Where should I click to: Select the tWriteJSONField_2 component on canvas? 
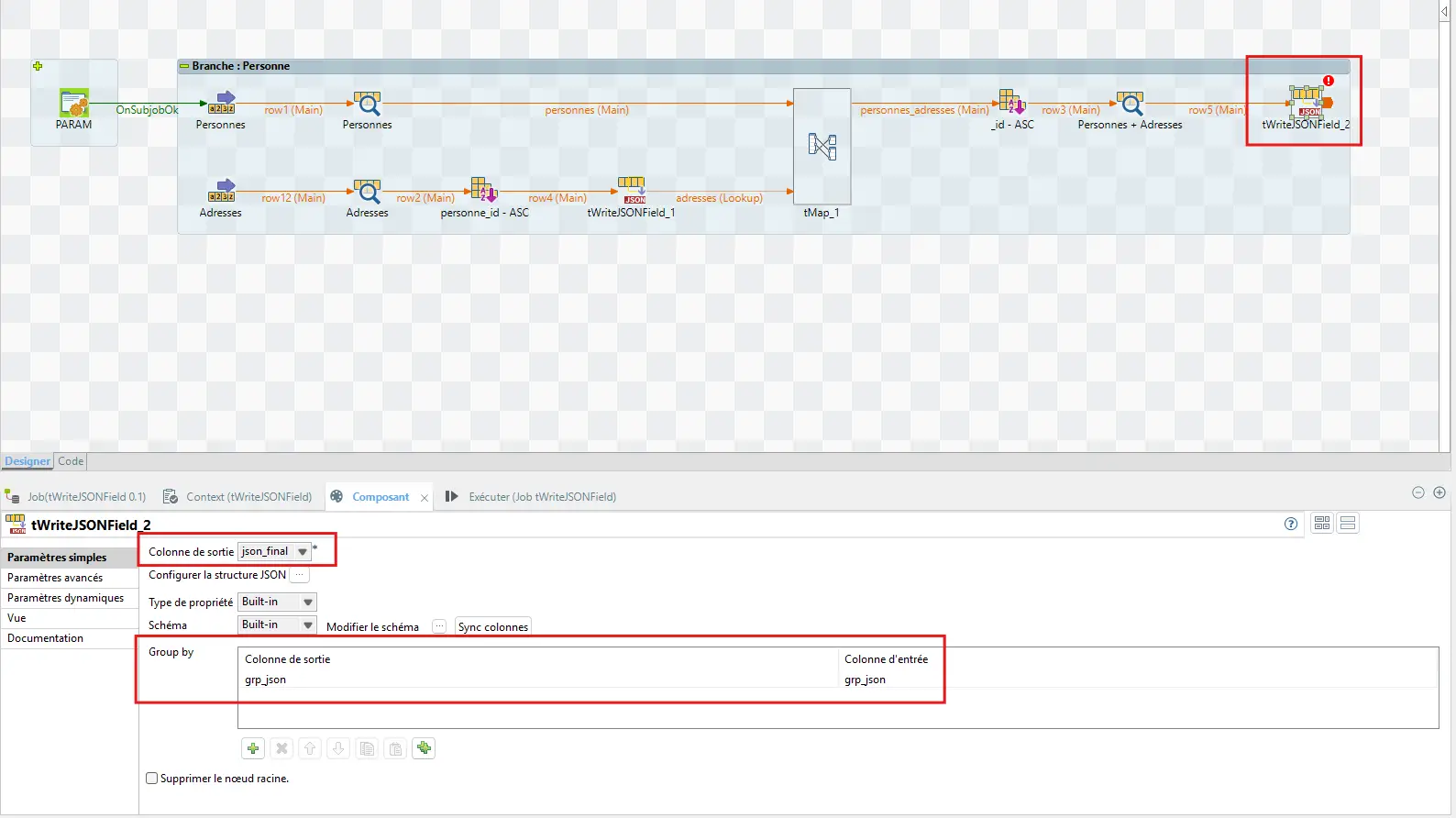[x=1308, y=101]
